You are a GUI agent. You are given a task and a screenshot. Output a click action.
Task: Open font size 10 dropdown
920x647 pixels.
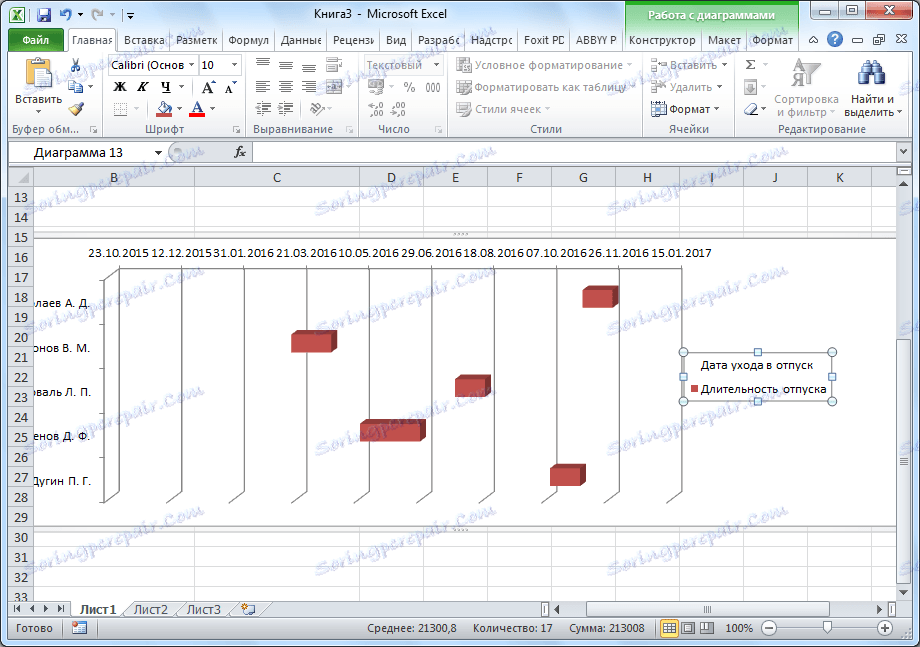tap(234, 65)
